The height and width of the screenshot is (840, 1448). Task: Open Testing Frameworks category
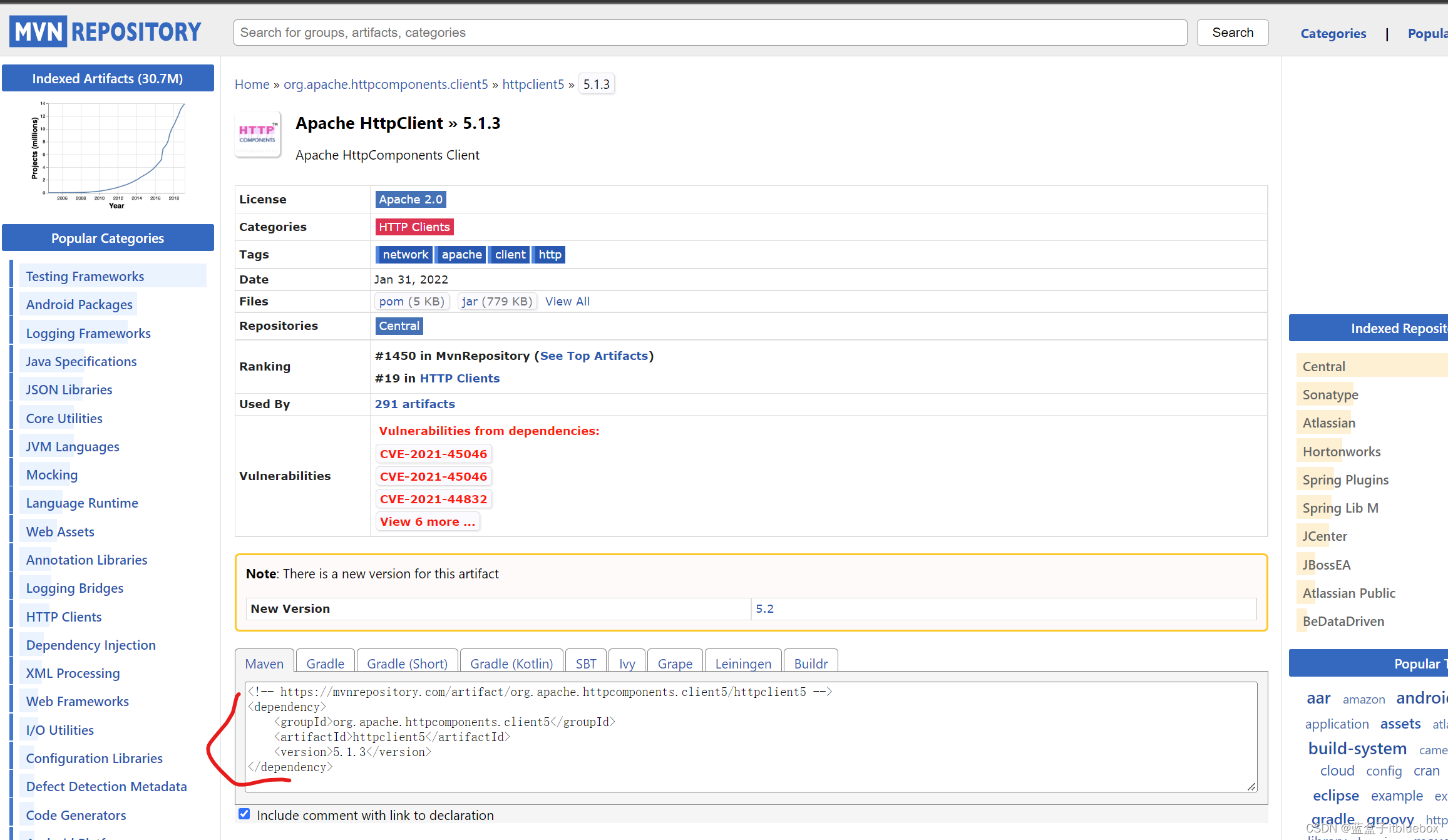(x=85, y=276)
